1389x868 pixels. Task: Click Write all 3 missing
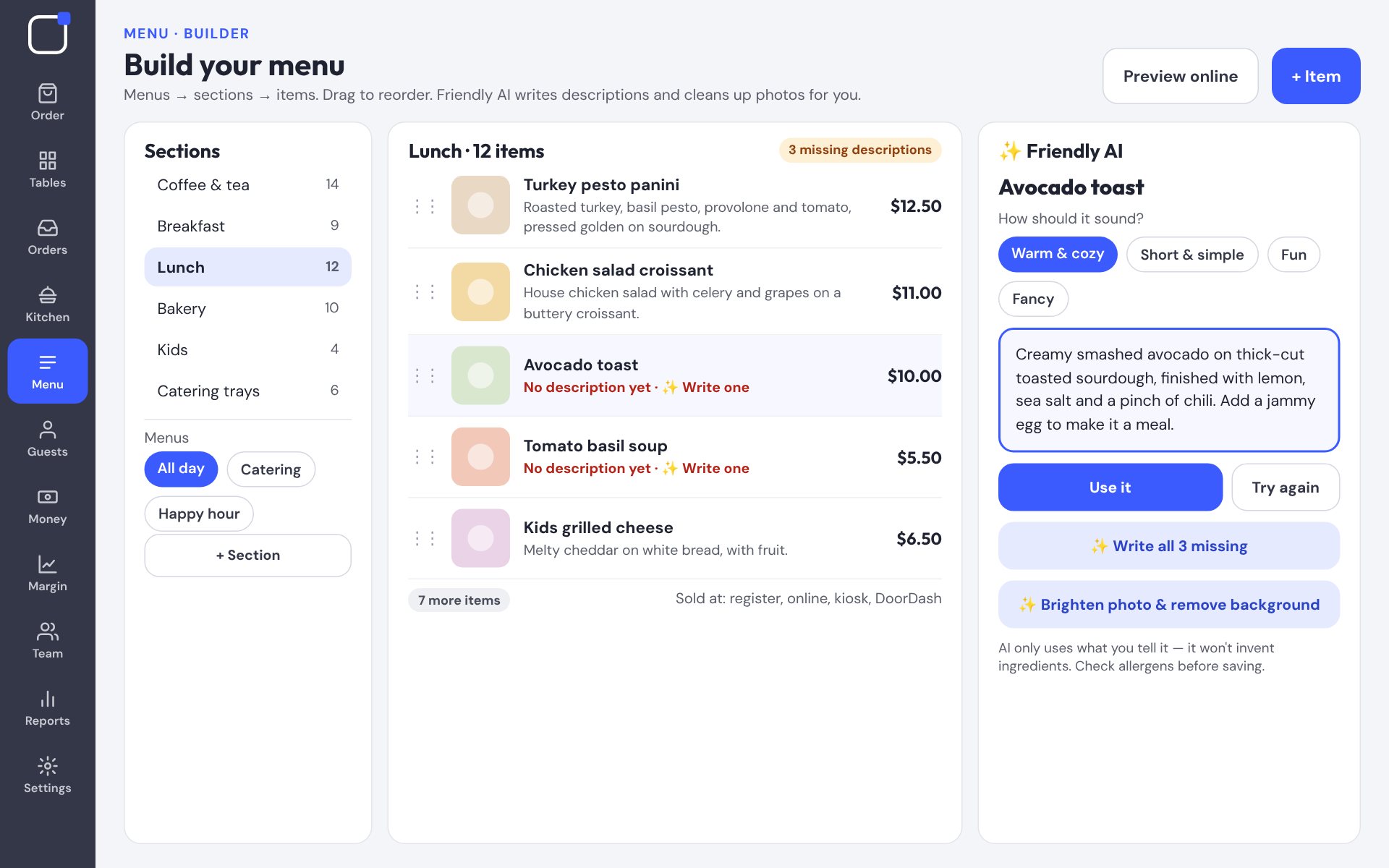[x=1169, y=546]
